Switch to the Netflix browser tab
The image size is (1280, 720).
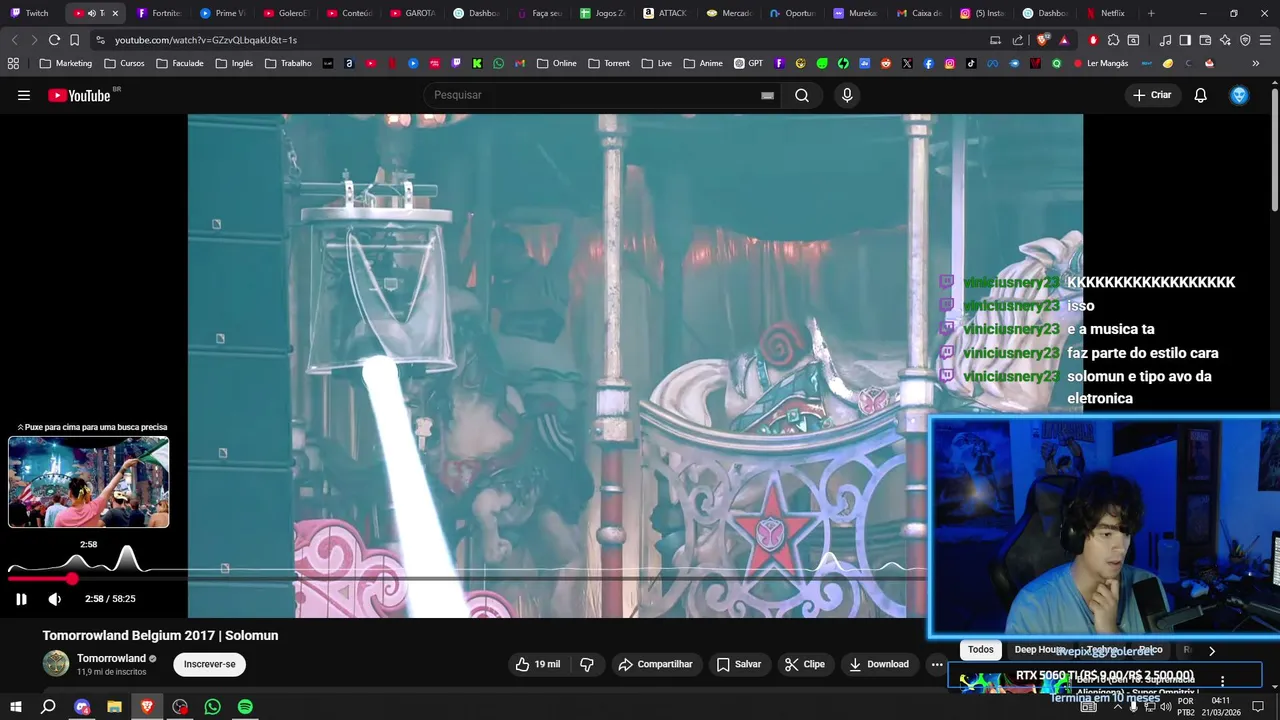point(1105,13)
